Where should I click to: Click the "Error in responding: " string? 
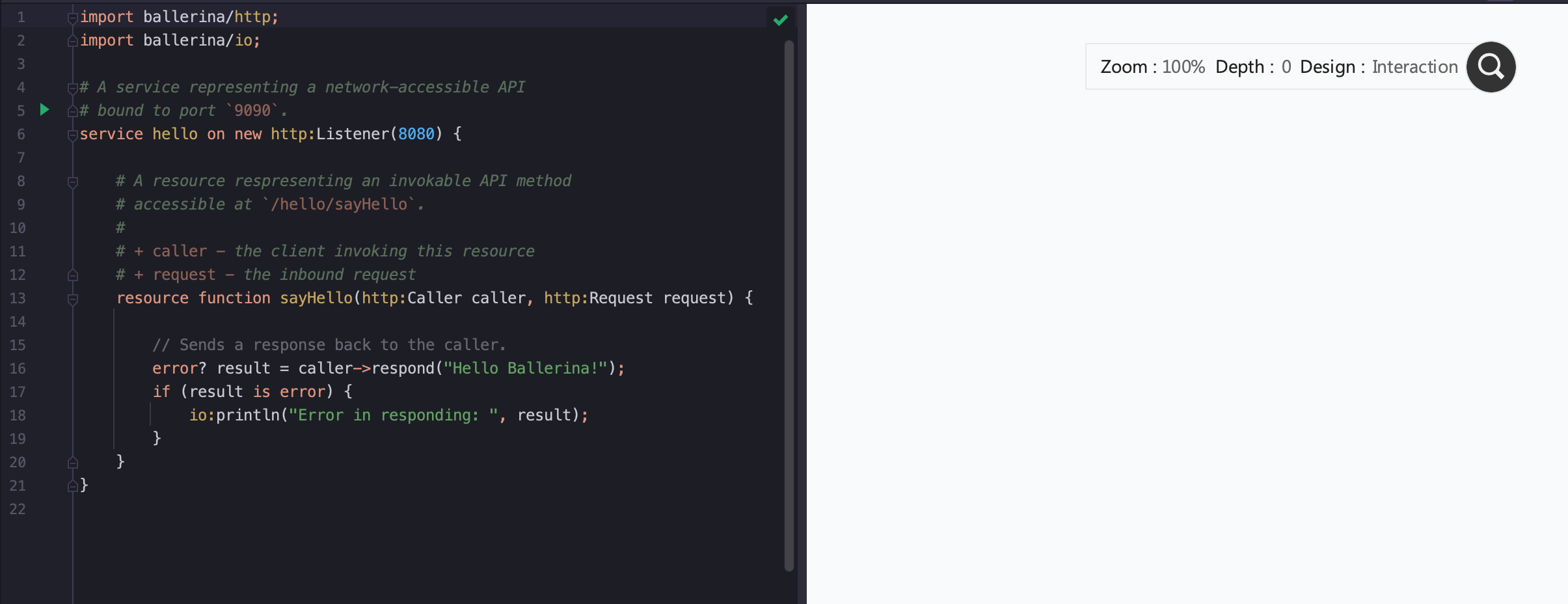394,415
